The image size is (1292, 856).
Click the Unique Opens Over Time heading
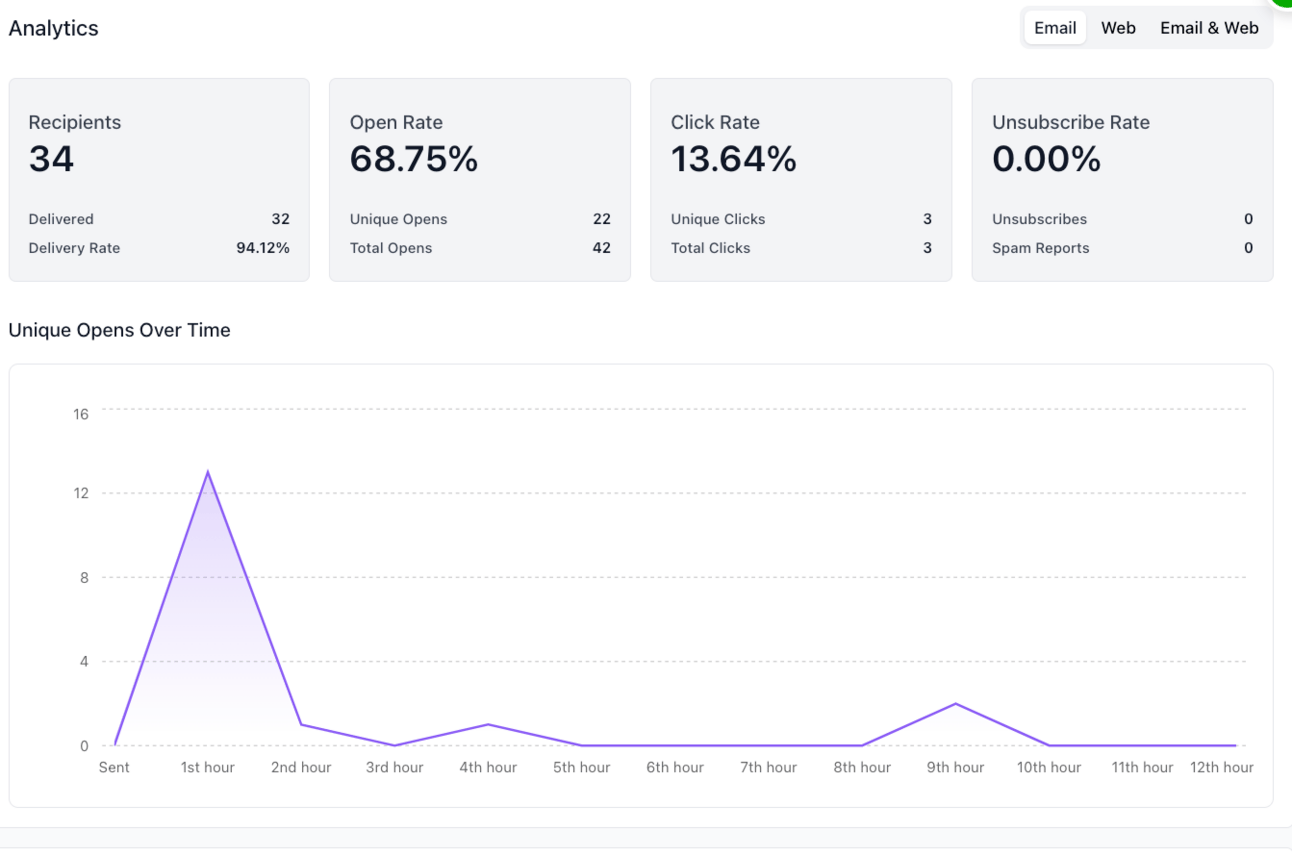tap(120, 330)
